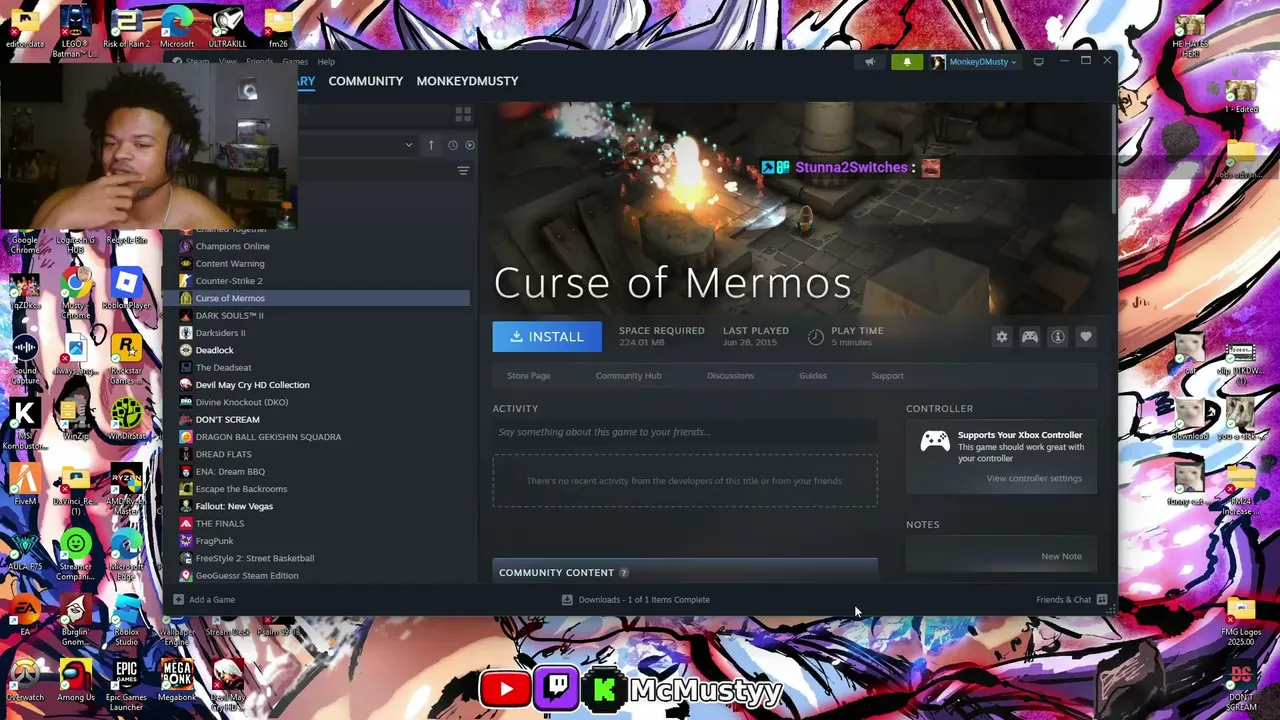Select FiveM desktop icon
This screenshot has width=1280, height=720.
[x=25, y=484]
